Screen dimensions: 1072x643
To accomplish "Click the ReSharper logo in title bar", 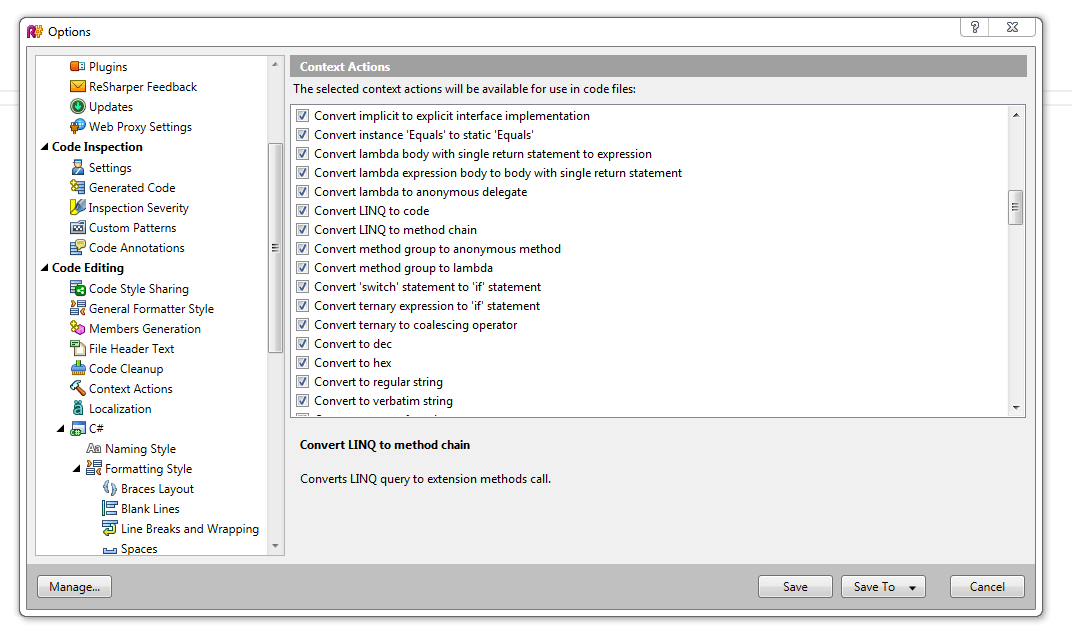I will (x=35, y=31).
